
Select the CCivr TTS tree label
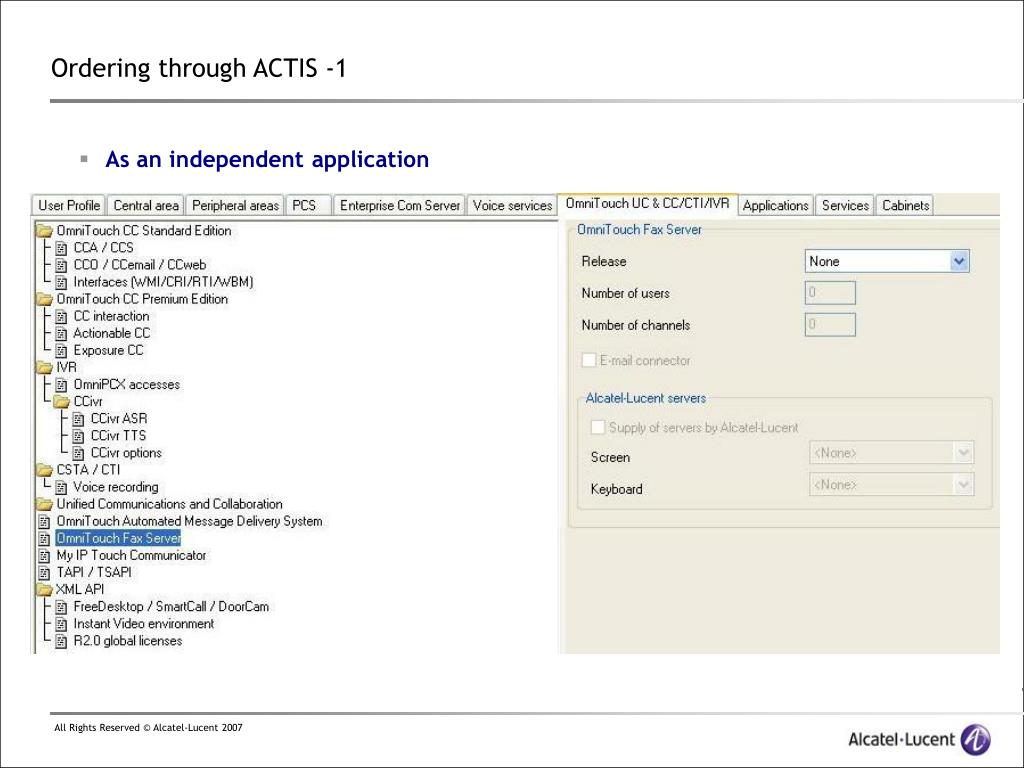pos(118,436)
